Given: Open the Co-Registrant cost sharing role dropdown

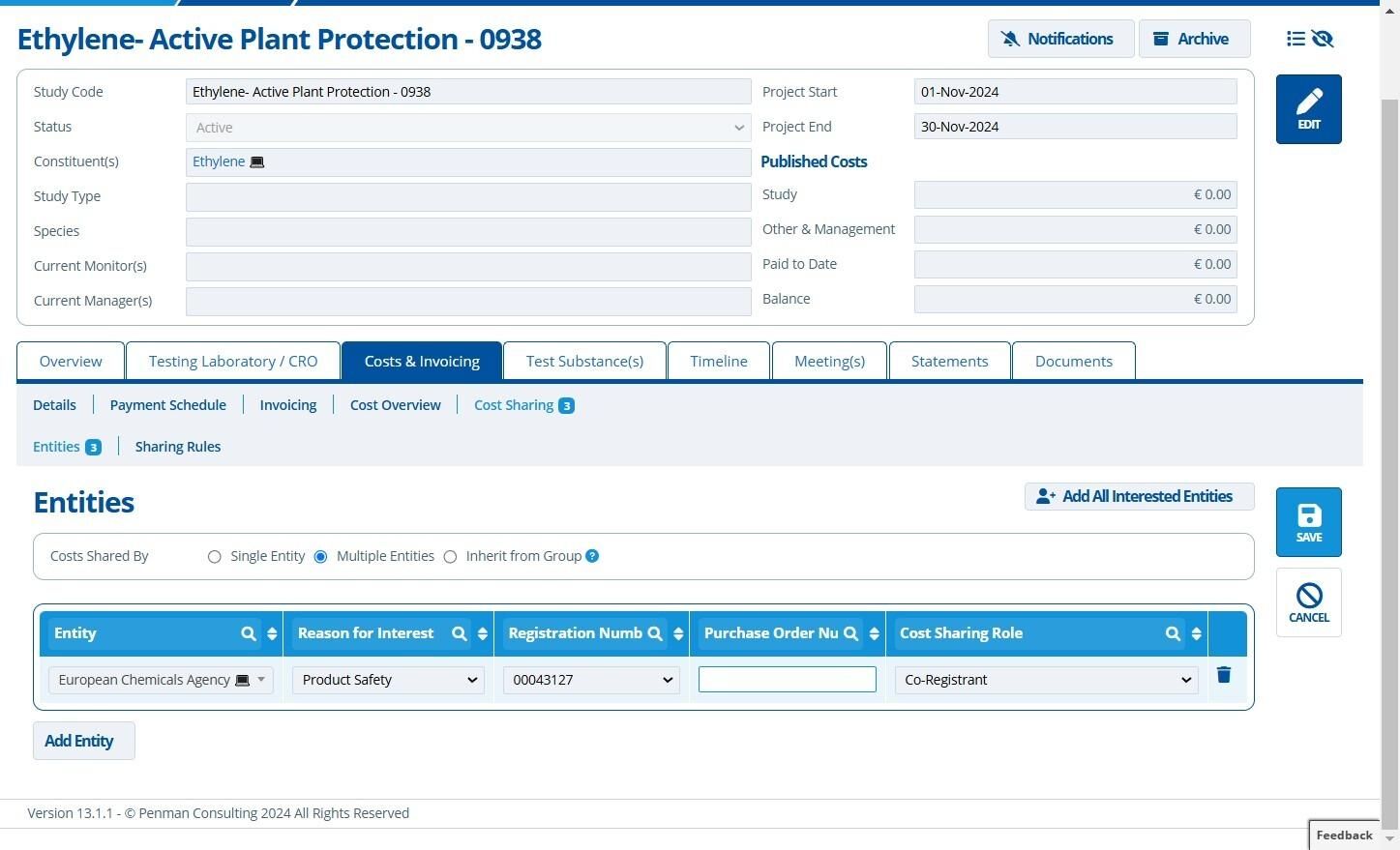Looking at the screenshot, I should click(x=1046, y=680).
